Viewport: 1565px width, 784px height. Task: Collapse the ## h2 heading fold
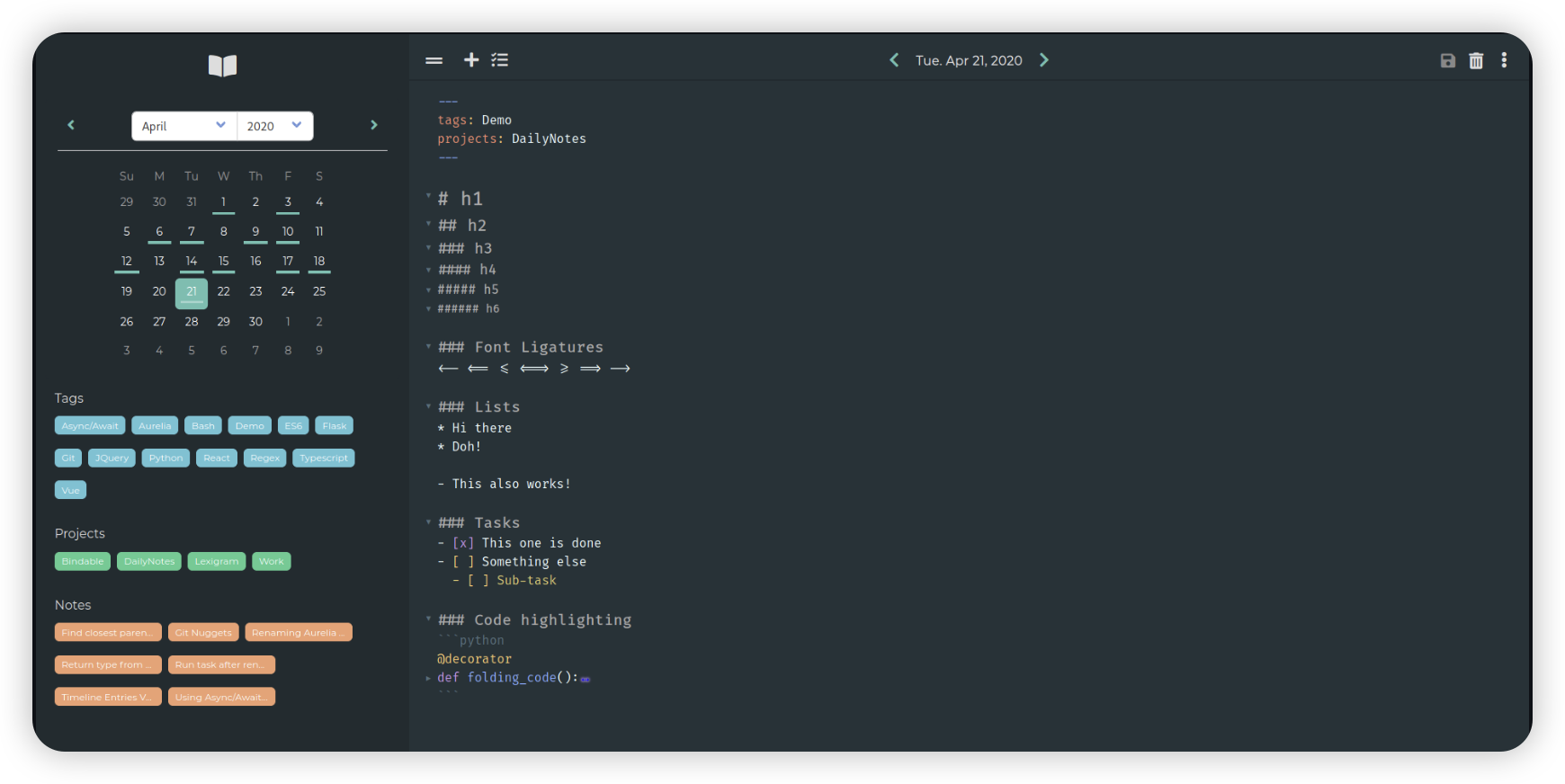pos(428,223)
